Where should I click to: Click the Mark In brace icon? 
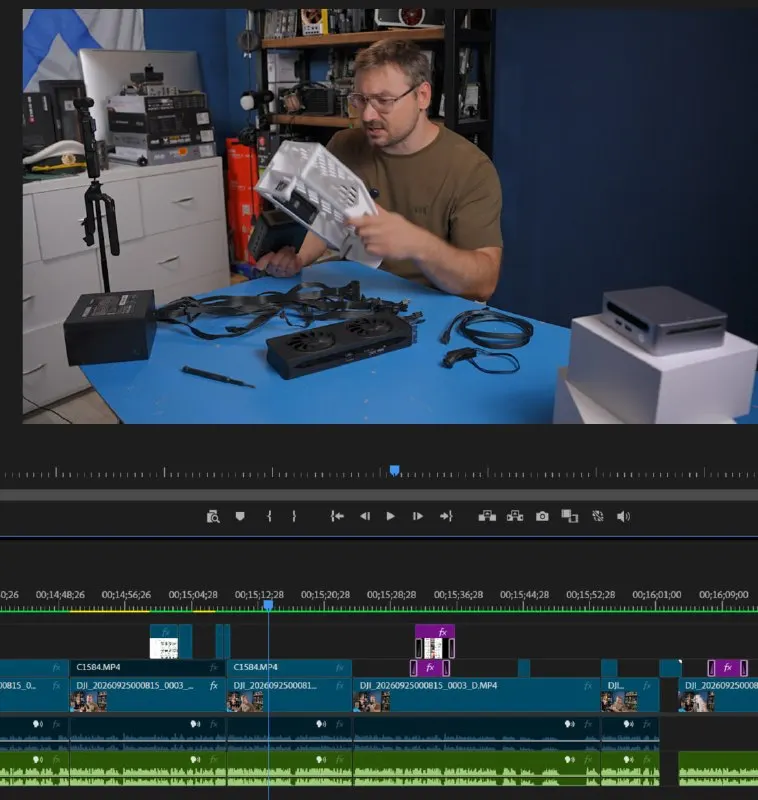coord(269,516)
